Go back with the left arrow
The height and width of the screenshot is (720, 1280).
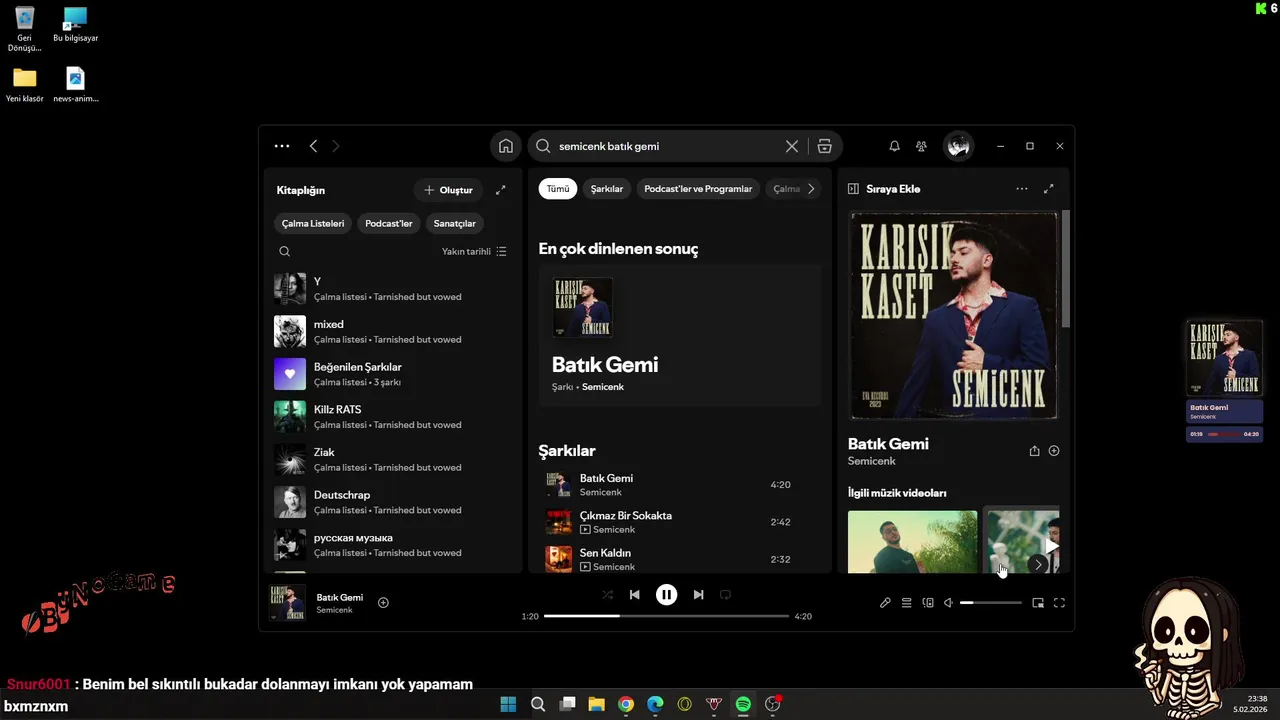click(x=313, y=146)
